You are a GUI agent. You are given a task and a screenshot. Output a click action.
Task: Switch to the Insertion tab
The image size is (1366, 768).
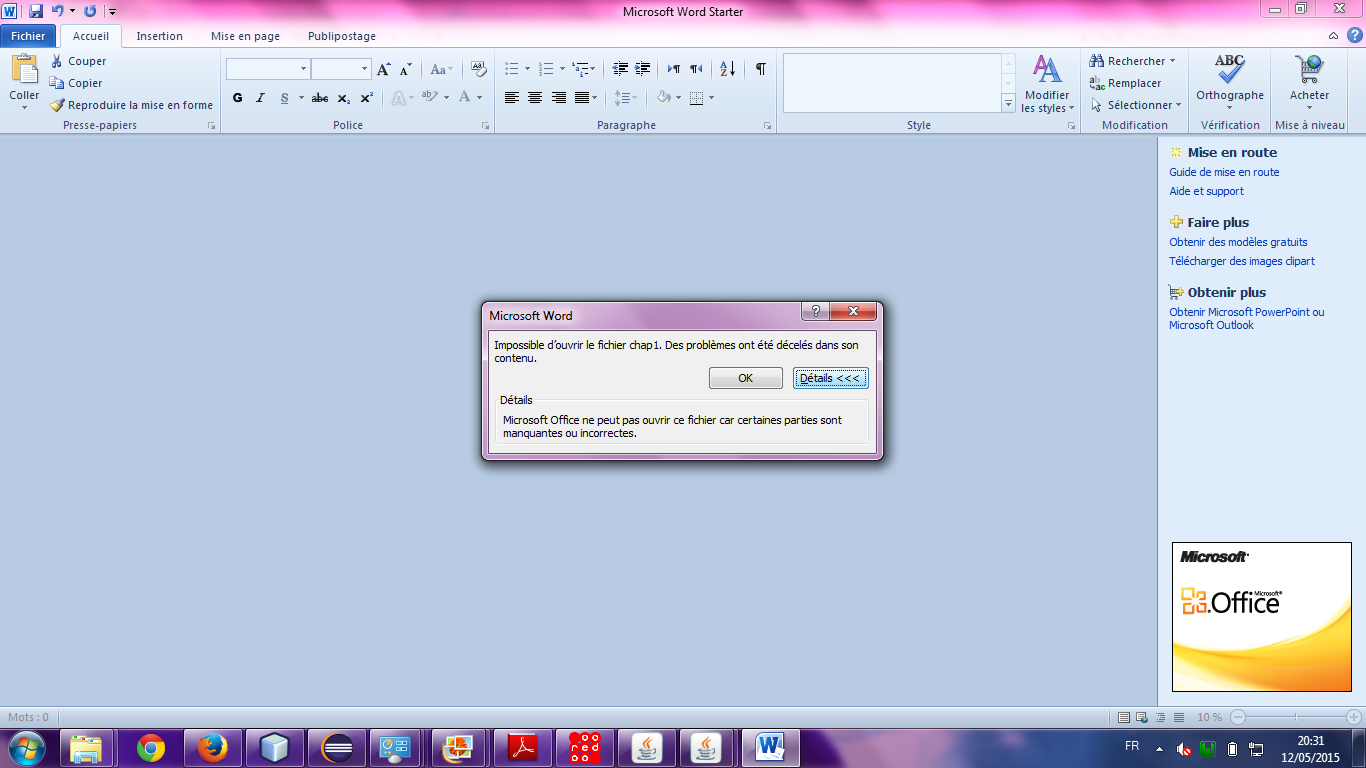click(x=160, y=36)
